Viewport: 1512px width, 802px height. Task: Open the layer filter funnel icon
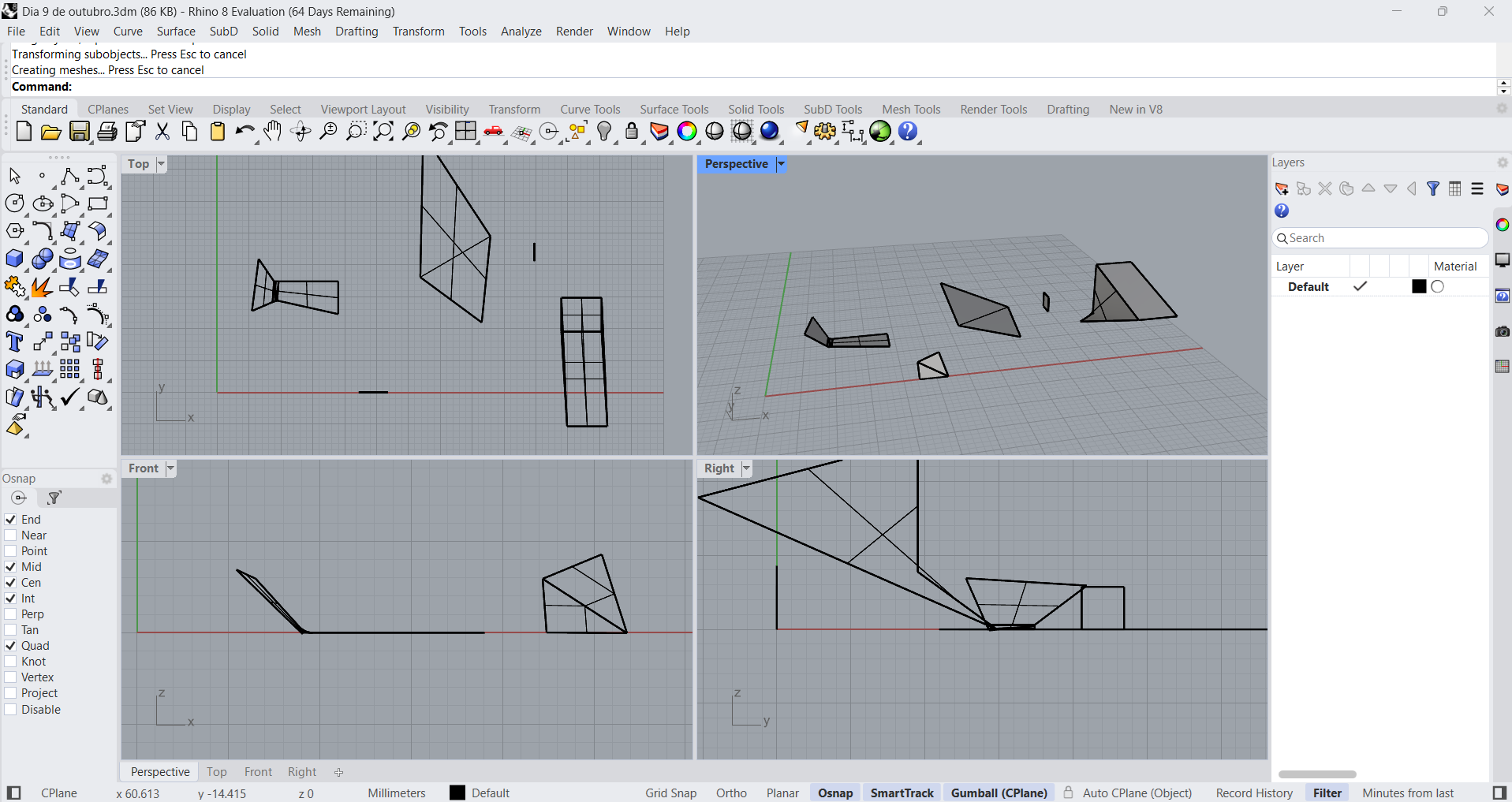tap(1433, 189)
